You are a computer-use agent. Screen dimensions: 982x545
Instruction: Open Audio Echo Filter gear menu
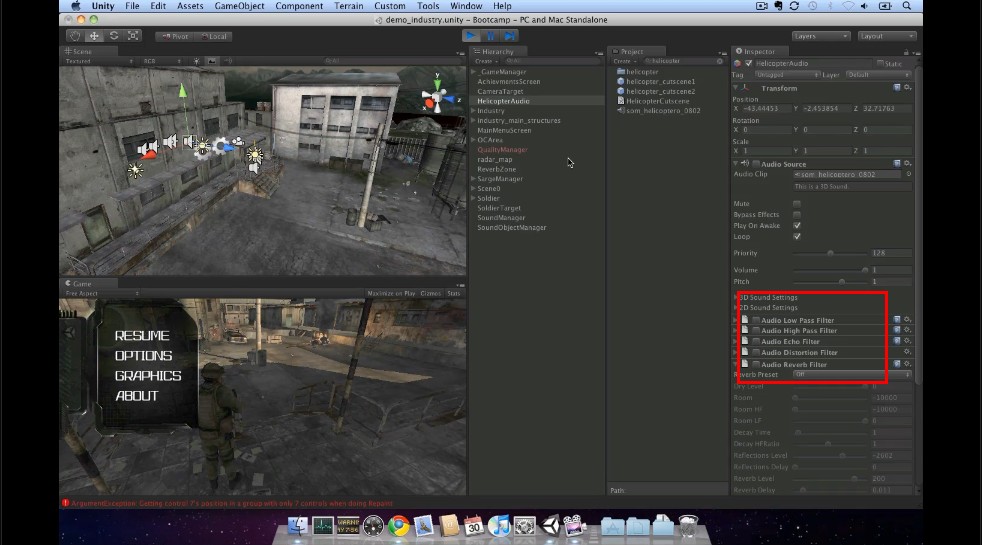pyautogui.click(x=907, y=341)
